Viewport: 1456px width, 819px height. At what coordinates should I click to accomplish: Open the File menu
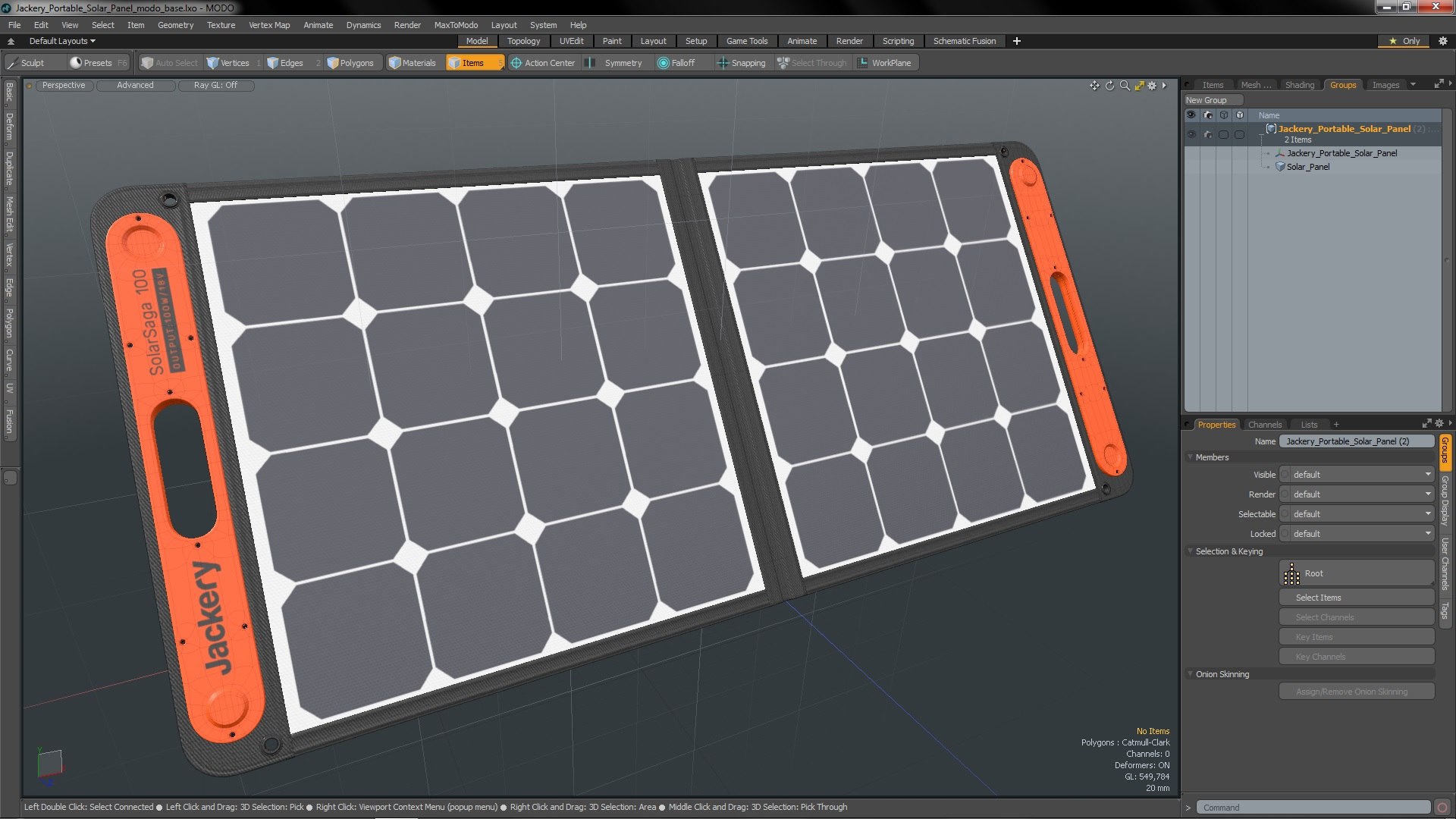pos(14,25)
